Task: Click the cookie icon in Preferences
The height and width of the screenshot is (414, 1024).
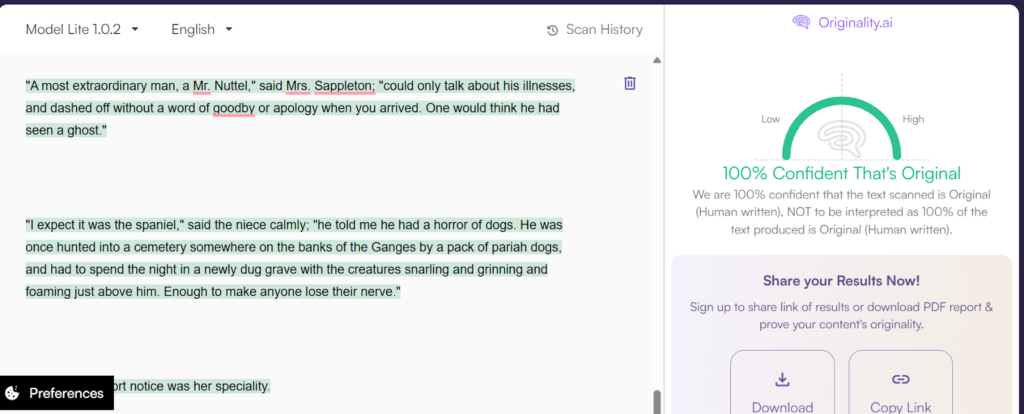Action: 12,393
